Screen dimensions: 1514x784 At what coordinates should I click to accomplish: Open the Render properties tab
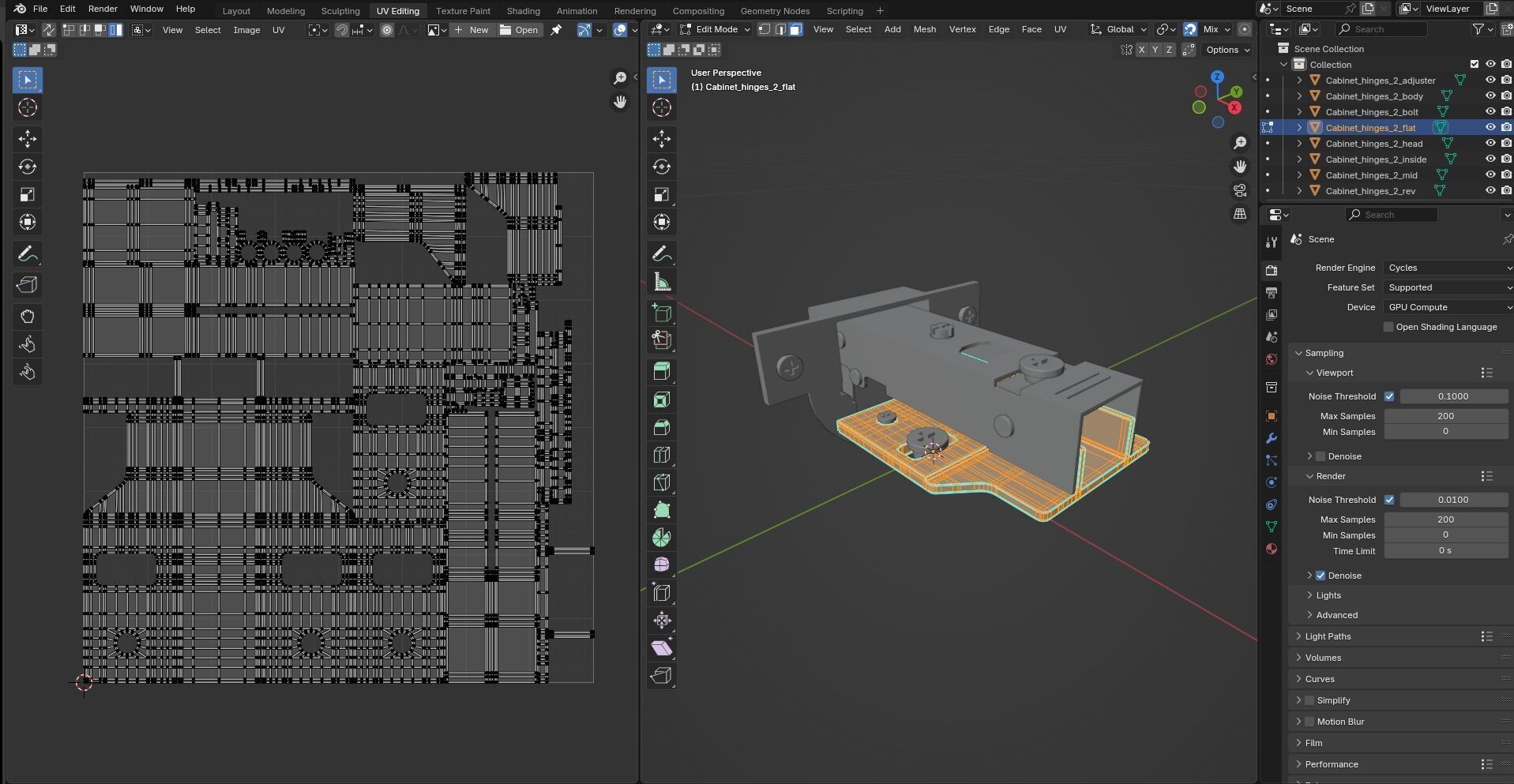1272,270
